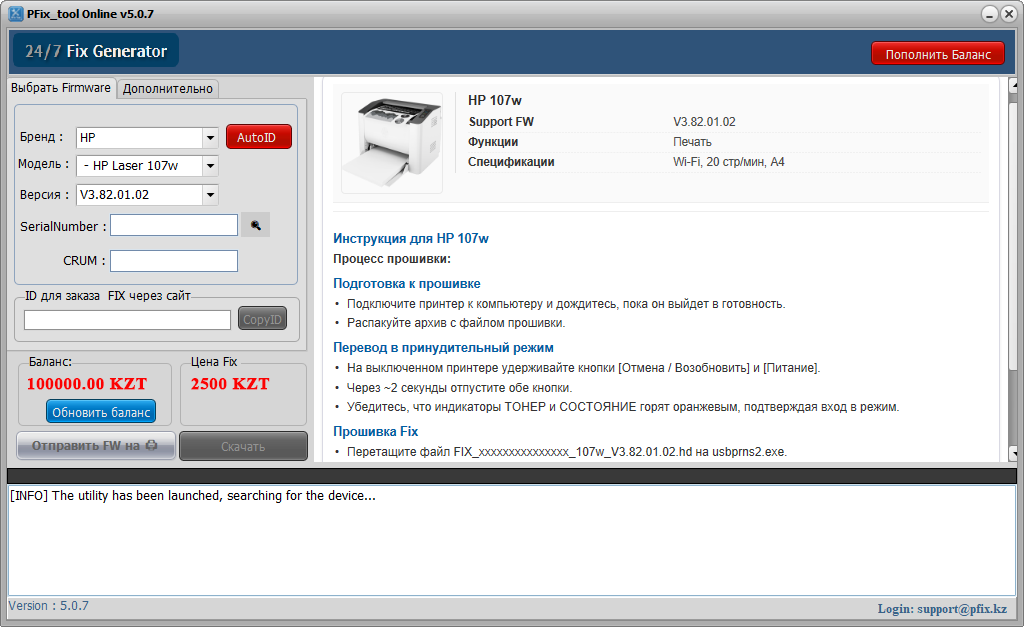Click the Пополнить Баланс button

pyautogui.click(x=937, y=53)
